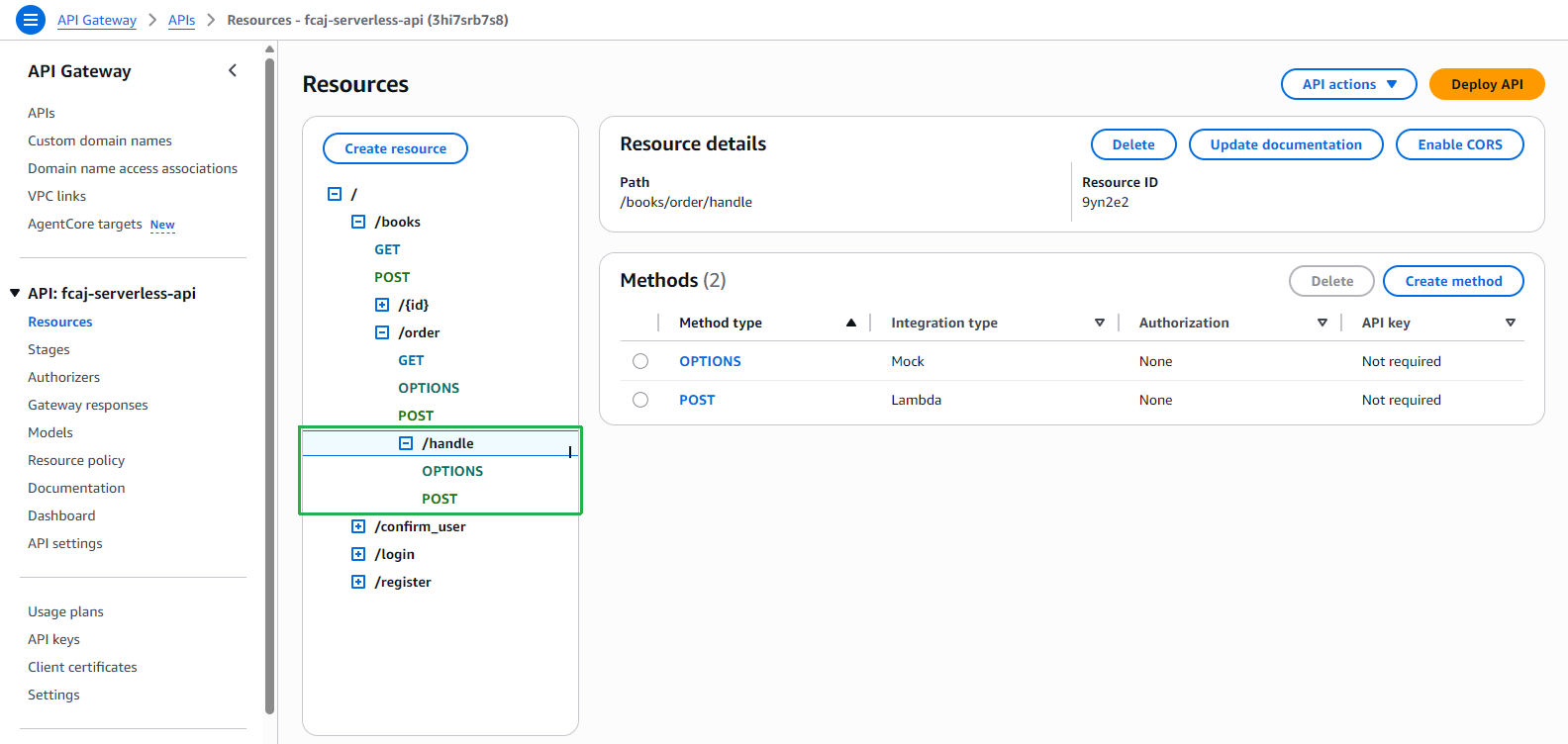Delete the resource via Resource details Delete
Viewport: 1568px width, 744px height.
click(x=1133, y=144)
